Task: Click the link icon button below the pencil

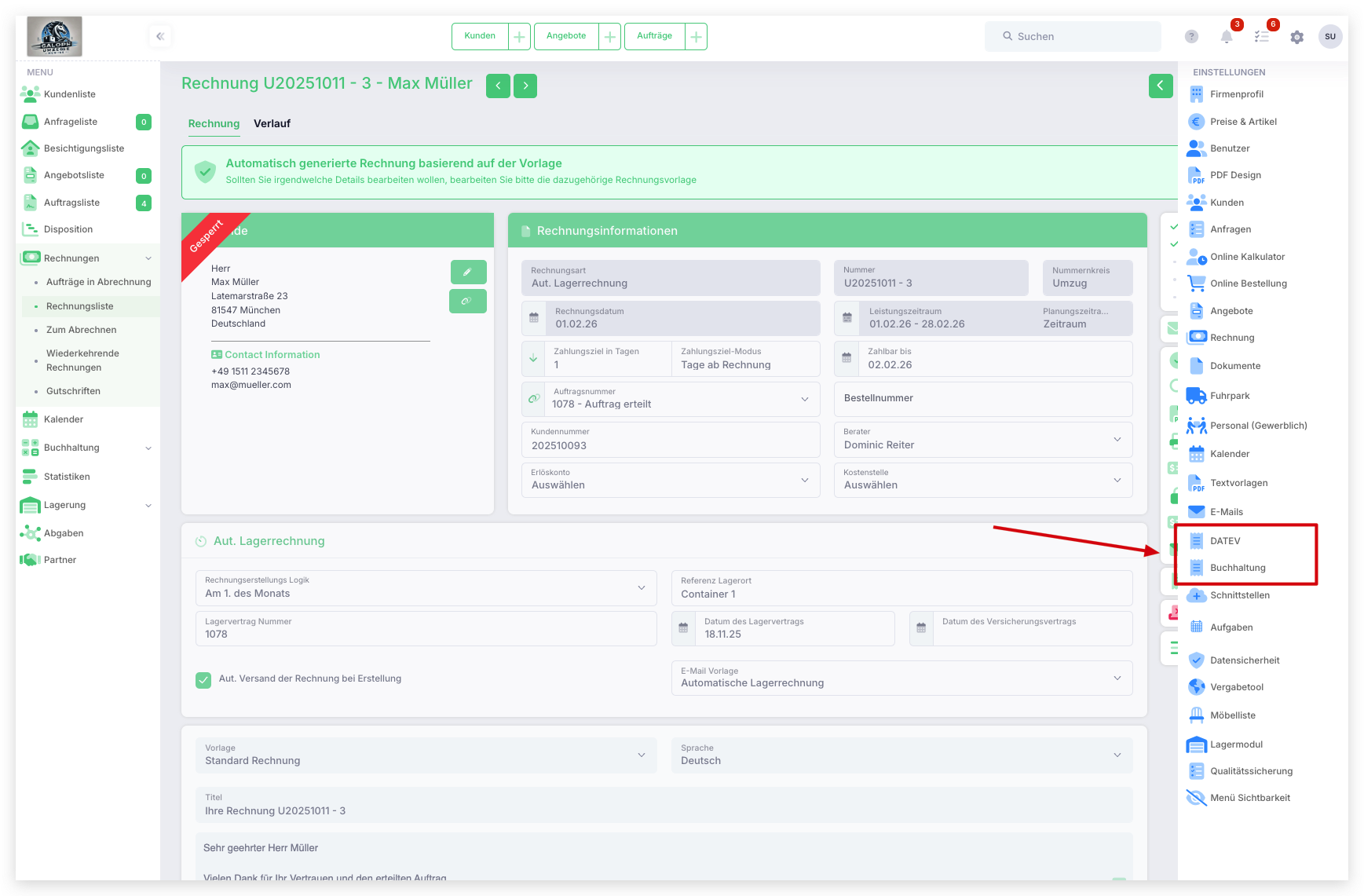Action: [468, 301]
